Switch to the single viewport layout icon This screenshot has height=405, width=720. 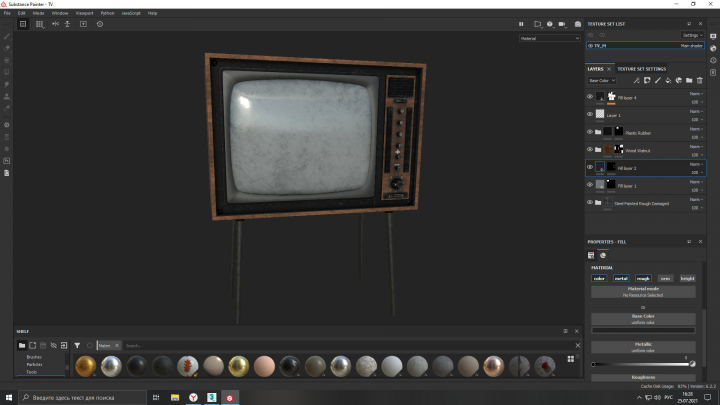(23, 24)
